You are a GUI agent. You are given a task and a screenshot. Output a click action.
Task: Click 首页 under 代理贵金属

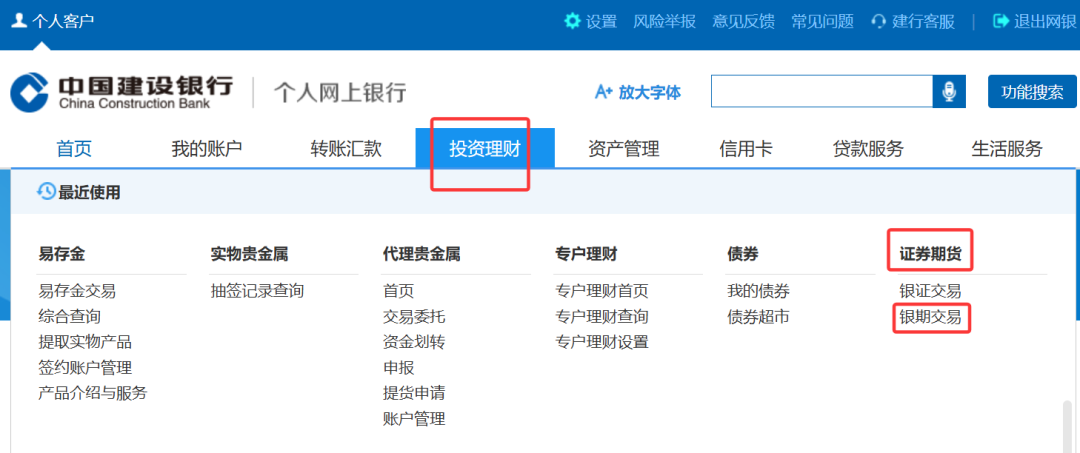(399, 291)
